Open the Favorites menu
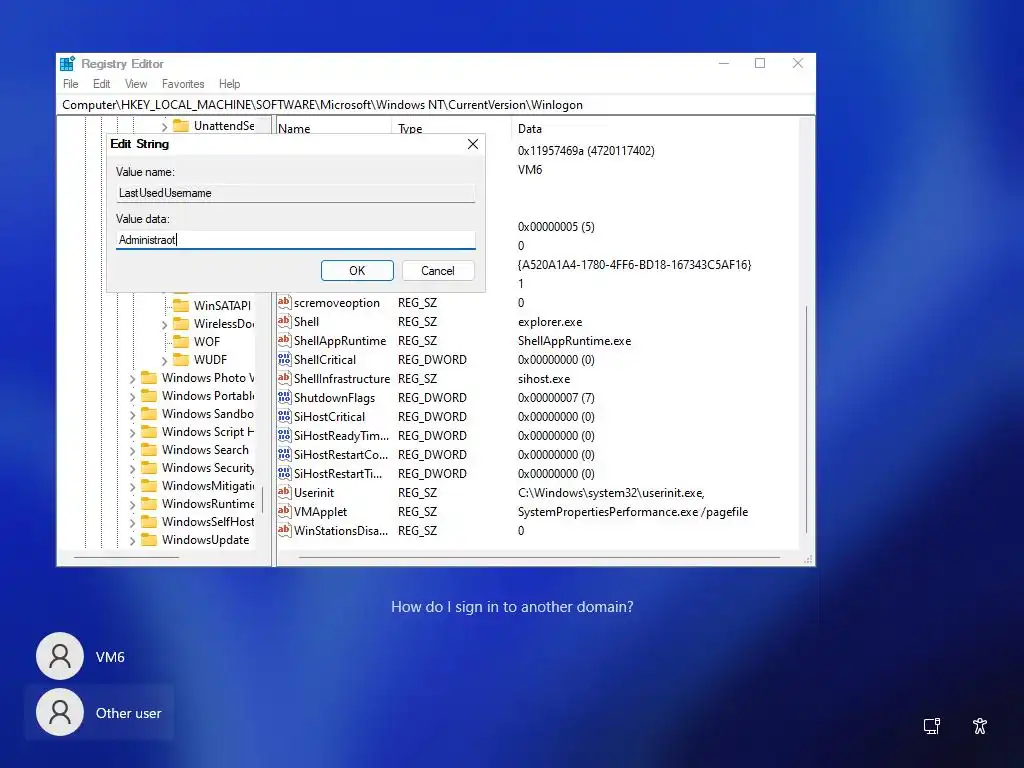The width and height of the screenshot is (1024, 768). pyautogui.click(x=183, y=84)
